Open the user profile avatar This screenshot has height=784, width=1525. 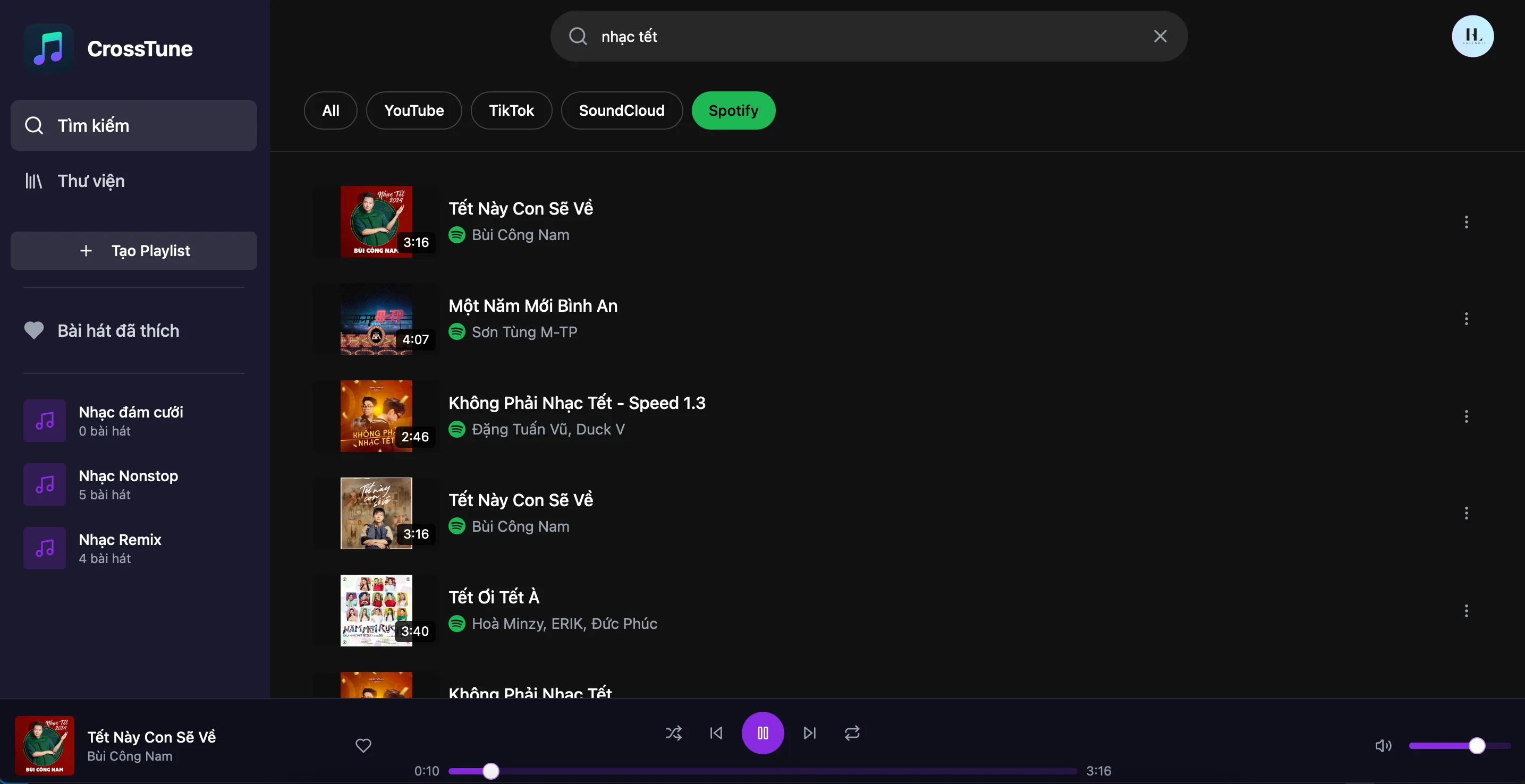pyautogui.click(x=1472, y=37)
